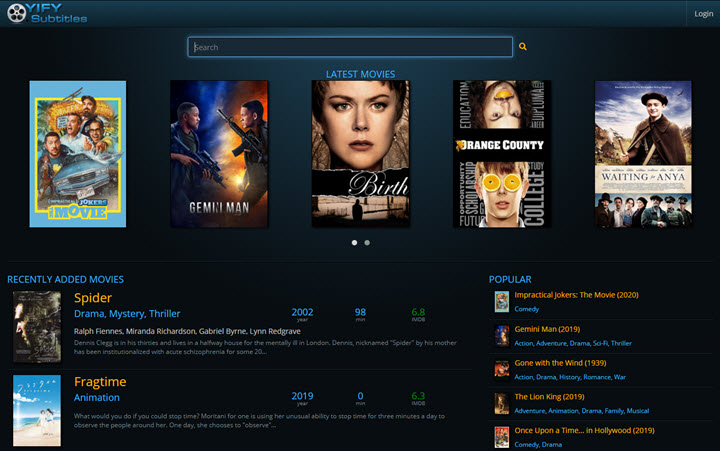Click the Fragtime poster thumbnail
The image size is (720, 451).
(x=37, y=411)
